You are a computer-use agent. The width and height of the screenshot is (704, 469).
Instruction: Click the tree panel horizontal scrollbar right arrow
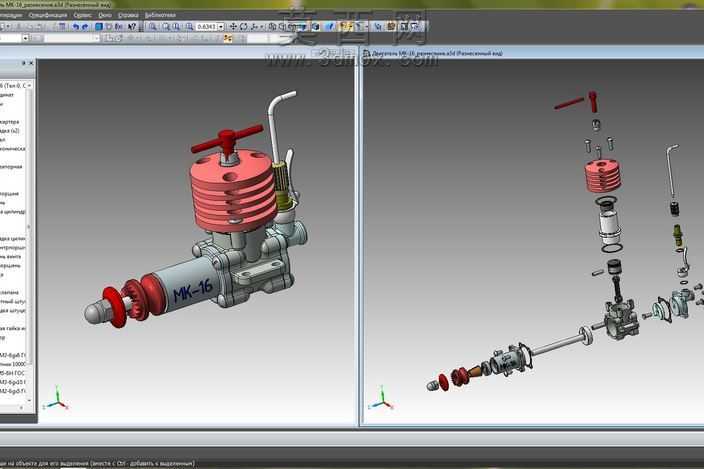pos(21,408)
